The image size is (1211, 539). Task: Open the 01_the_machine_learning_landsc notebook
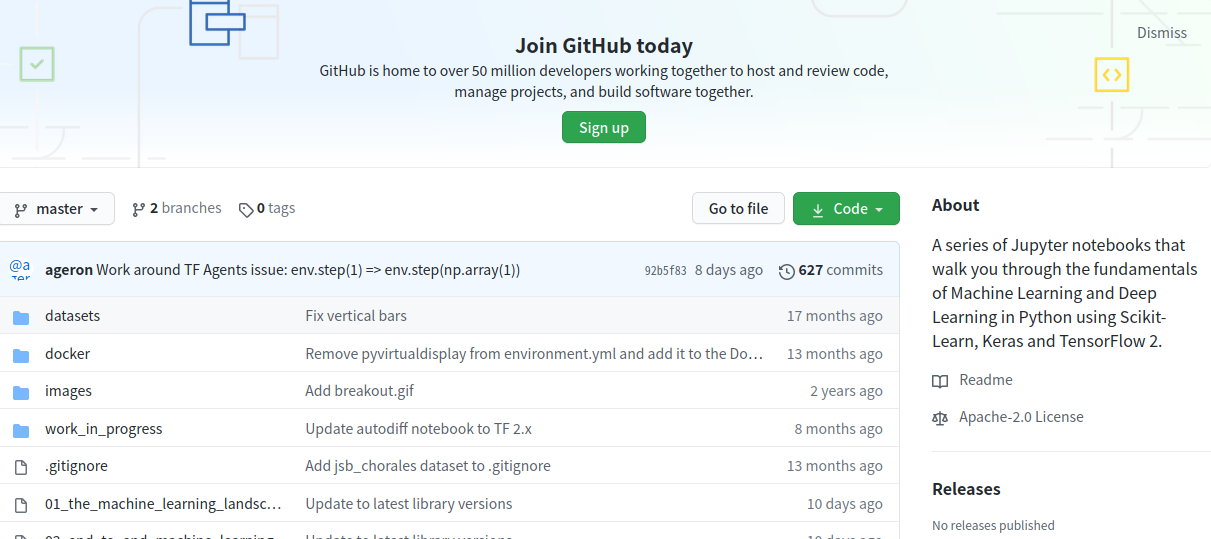pyautogui.click(x=163, y=504)
